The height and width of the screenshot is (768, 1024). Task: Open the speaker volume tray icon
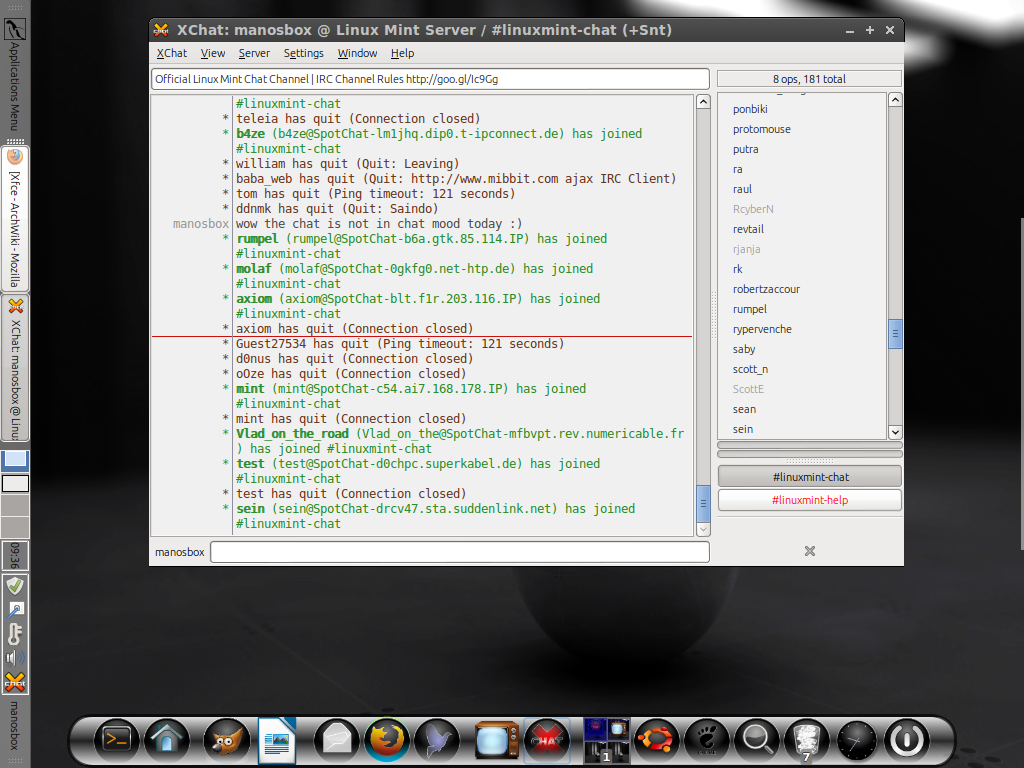[x=14, y=658]
